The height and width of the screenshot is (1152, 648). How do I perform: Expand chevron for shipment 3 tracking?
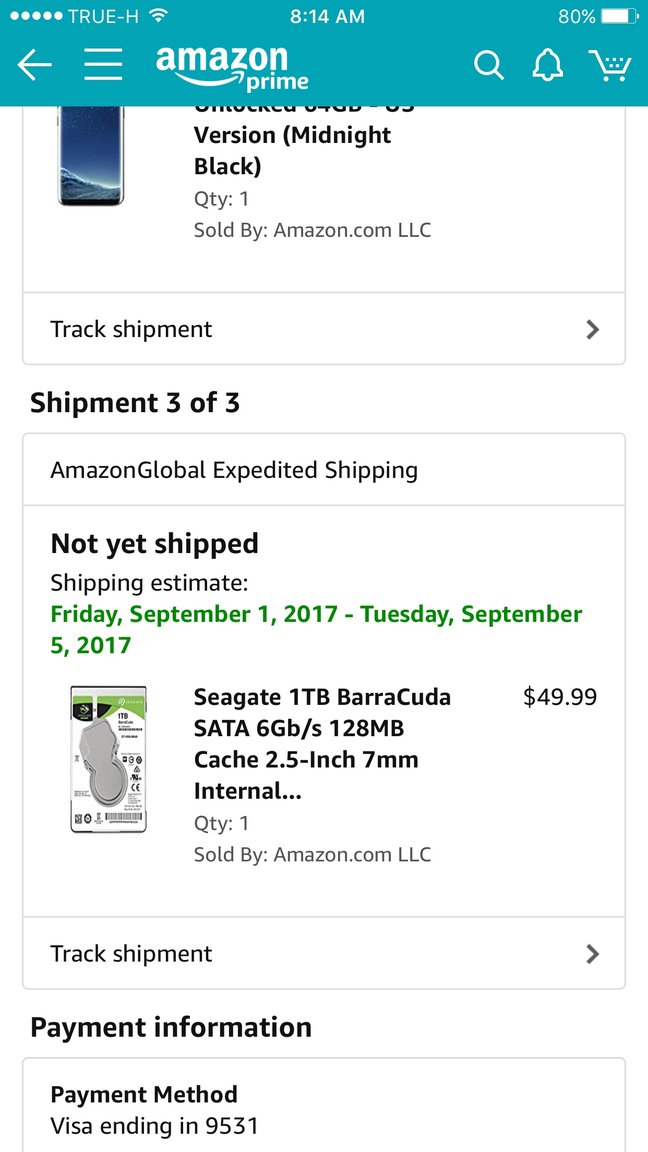(x=592, y=953)
